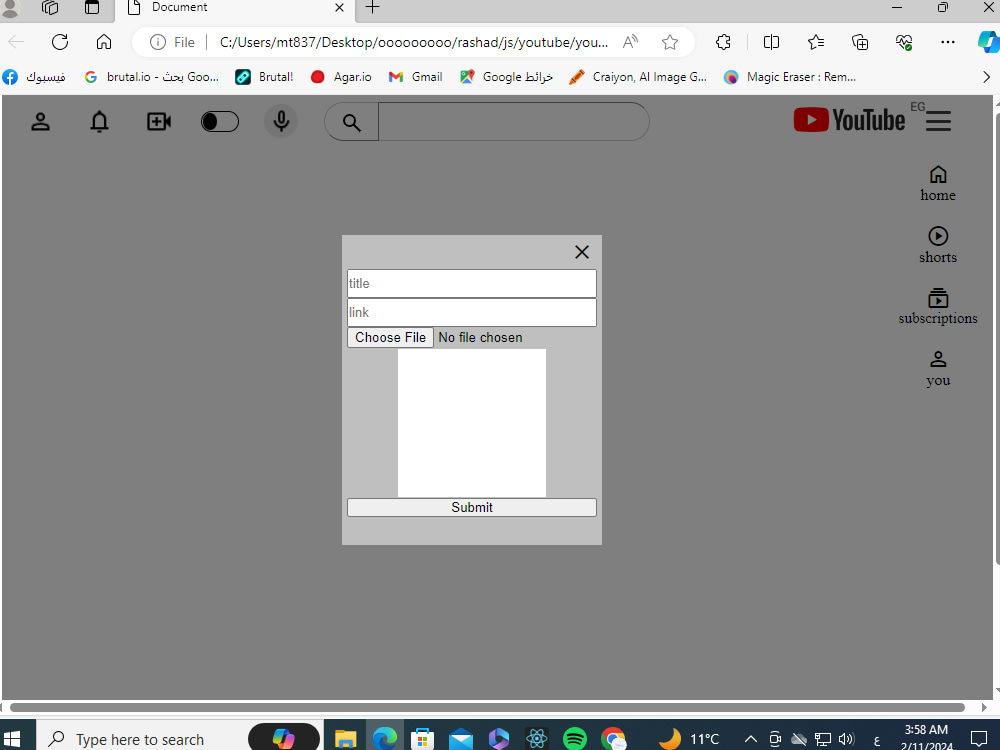
Task: Click the file info icon in address bar
Action: [158, 42]
